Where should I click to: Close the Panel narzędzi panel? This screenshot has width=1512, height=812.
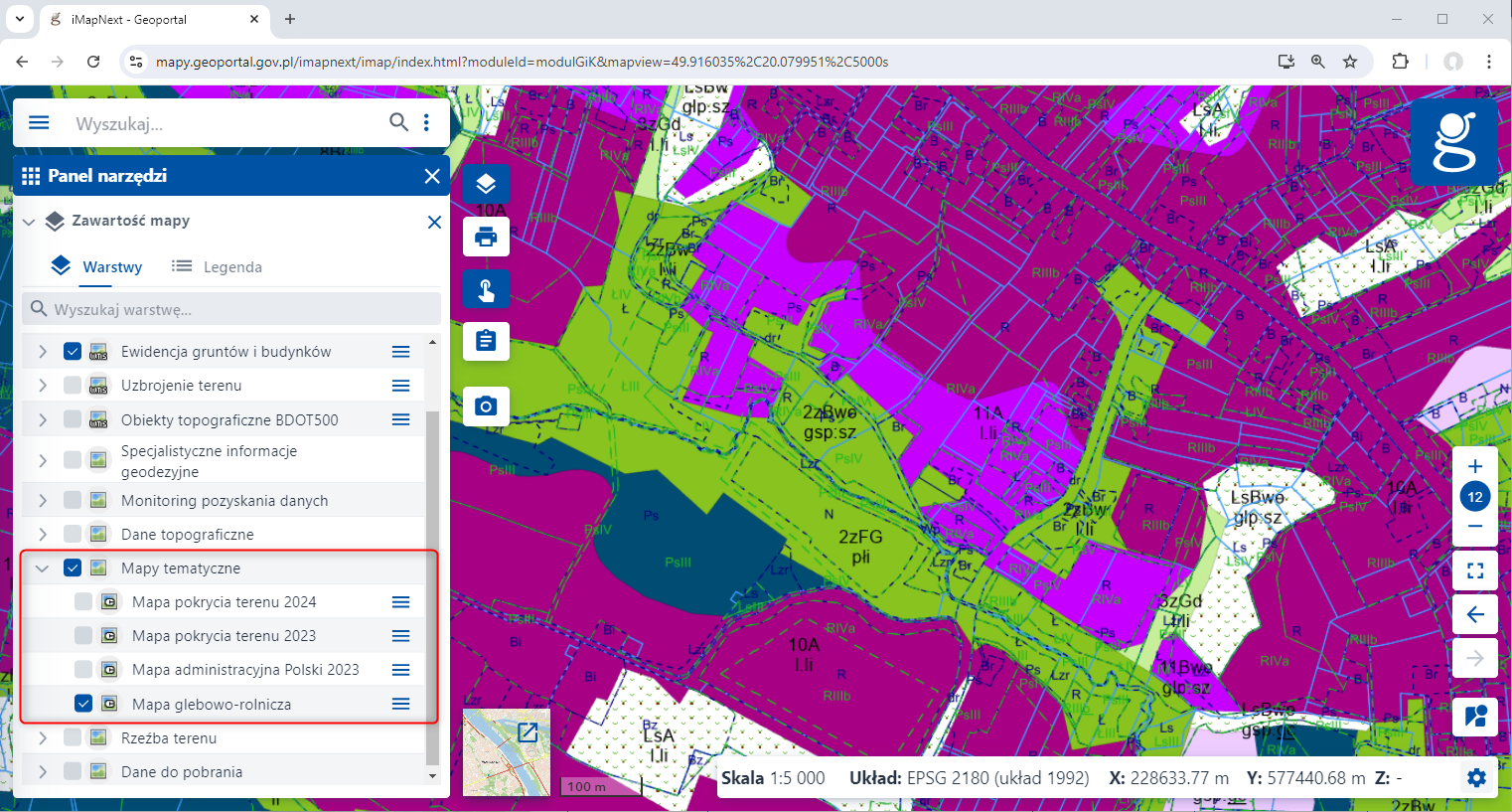[432, 176]
